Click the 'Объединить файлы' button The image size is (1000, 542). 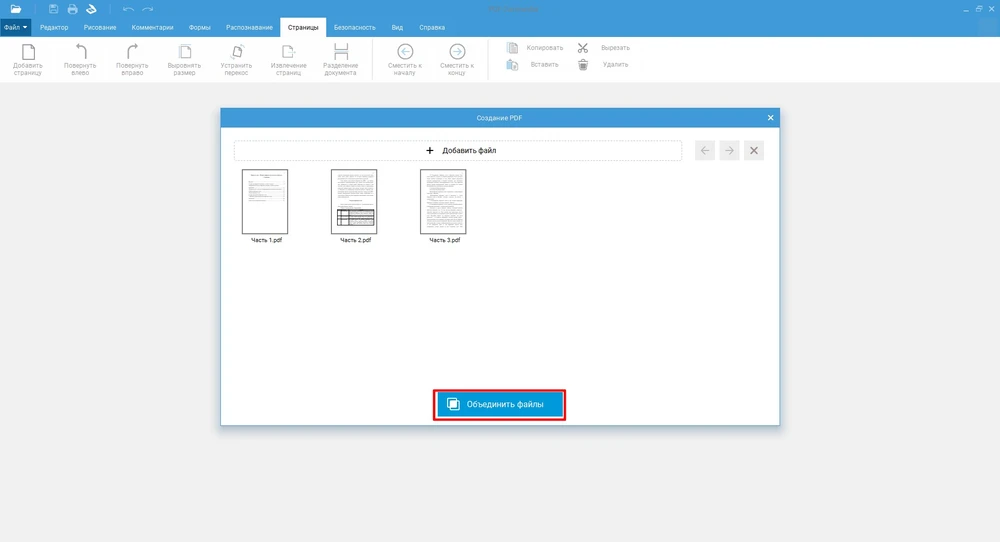pos(500,404)
